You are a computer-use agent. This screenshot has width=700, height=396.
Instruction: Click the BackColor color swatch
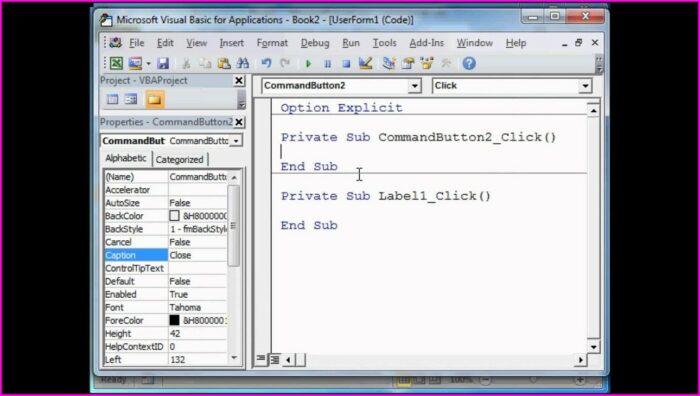coord(175,216)
